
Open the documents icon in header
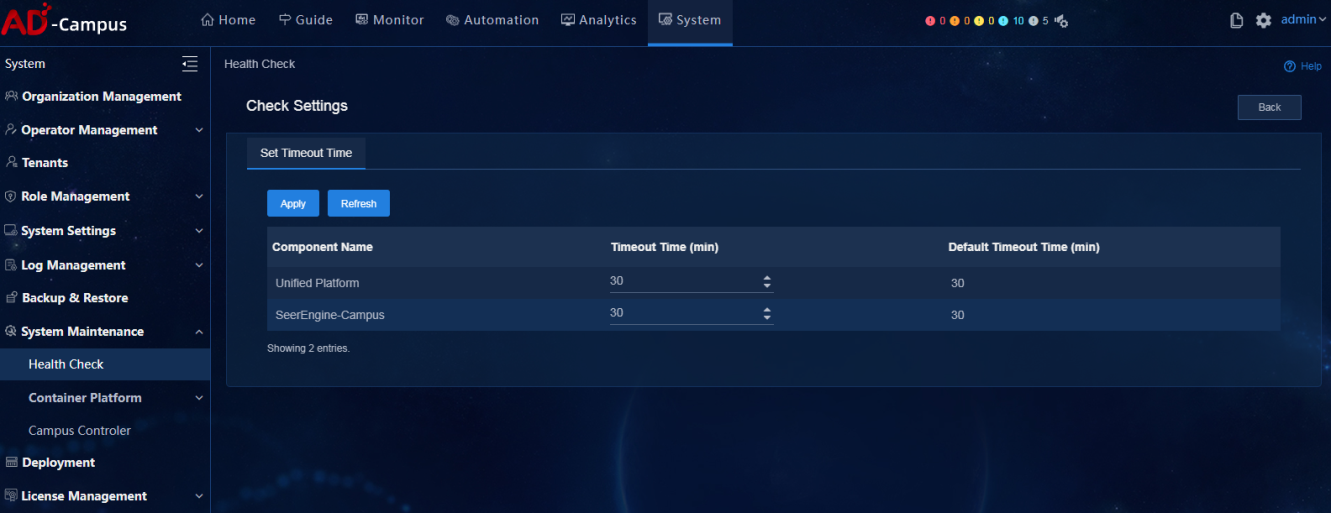1237,20
